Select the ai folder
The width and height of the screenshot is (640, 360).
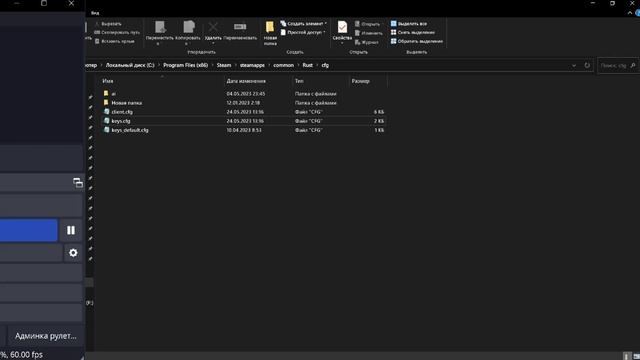(113, 94)
